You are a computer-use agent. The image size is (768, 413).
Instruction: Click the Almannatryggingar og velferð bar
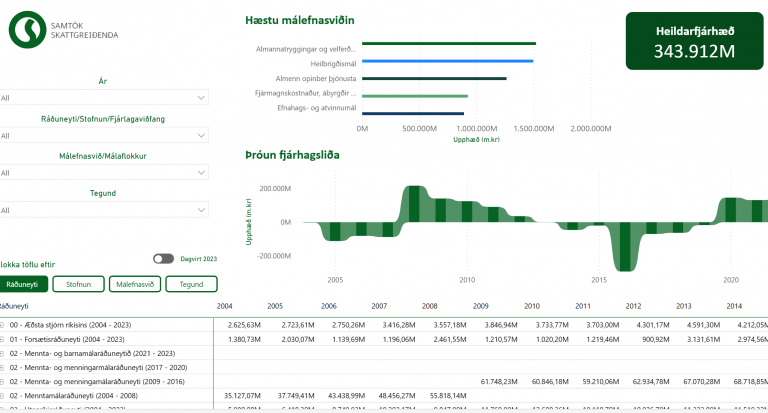(x=448, y=44)
